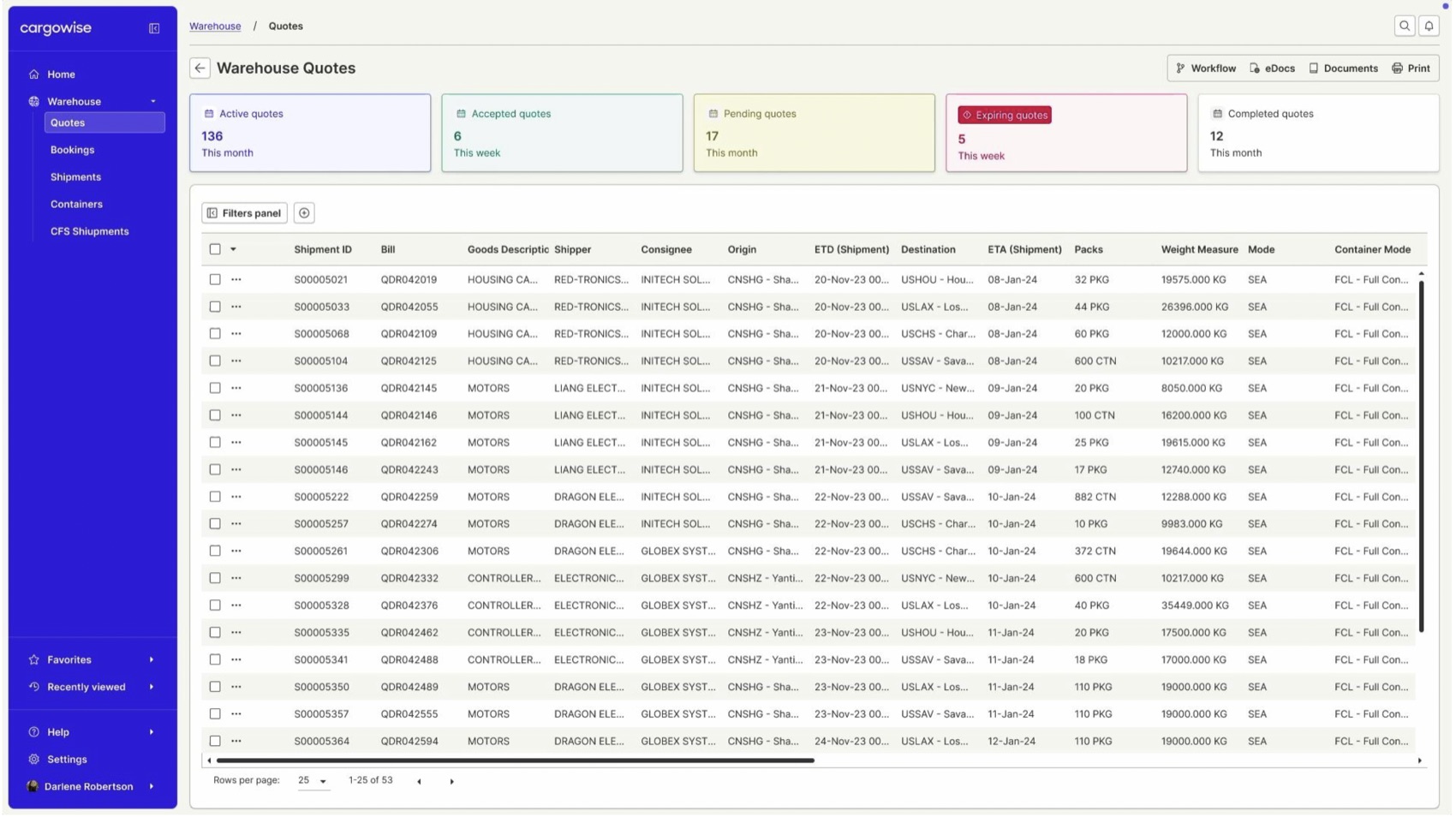The width and height of the screenshot is (1456, 817).
Task: Open the Filters panel button
Action: (x=244, y=213)
